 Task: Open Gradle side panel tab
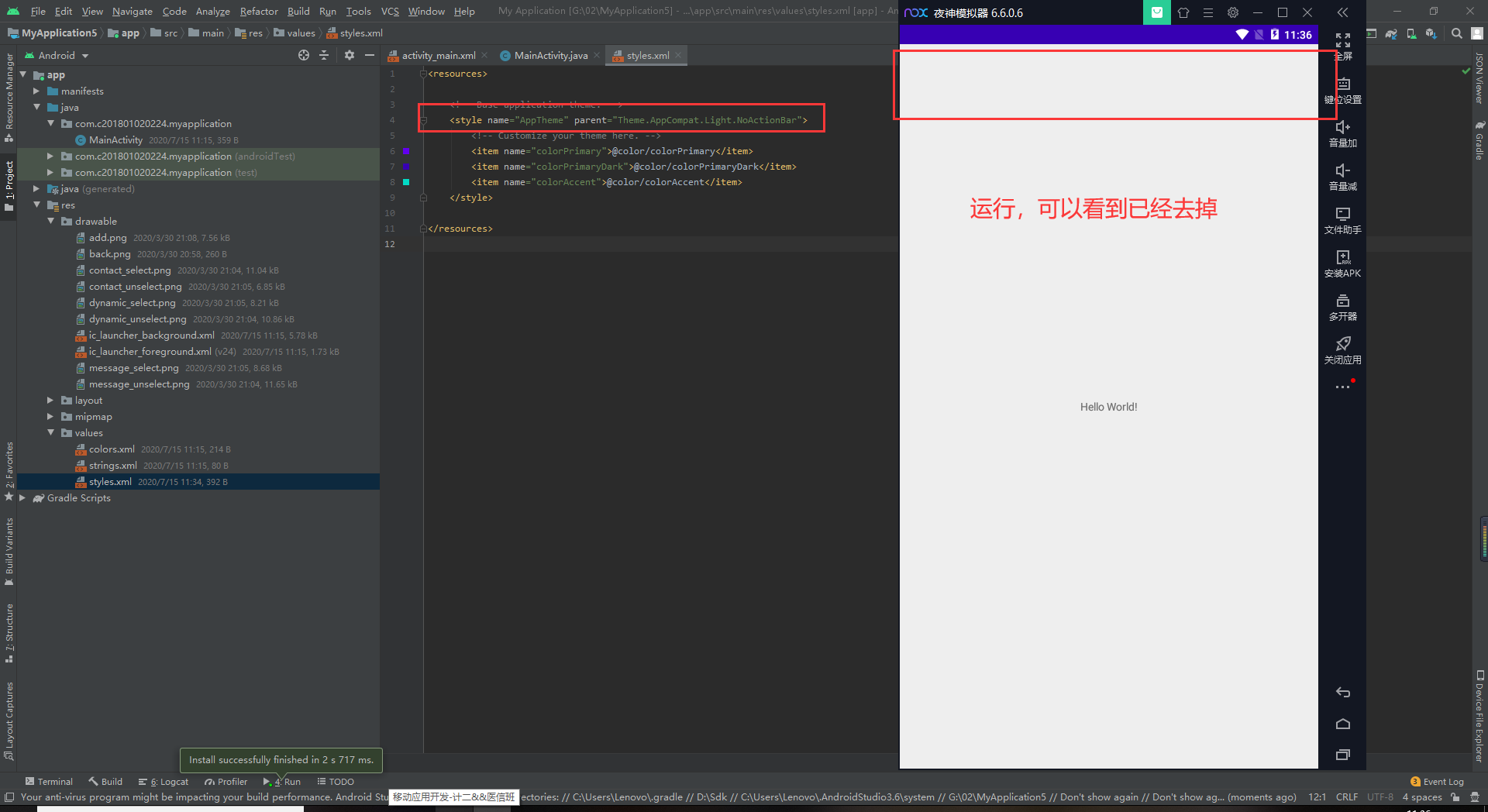tap(1479, 141)
